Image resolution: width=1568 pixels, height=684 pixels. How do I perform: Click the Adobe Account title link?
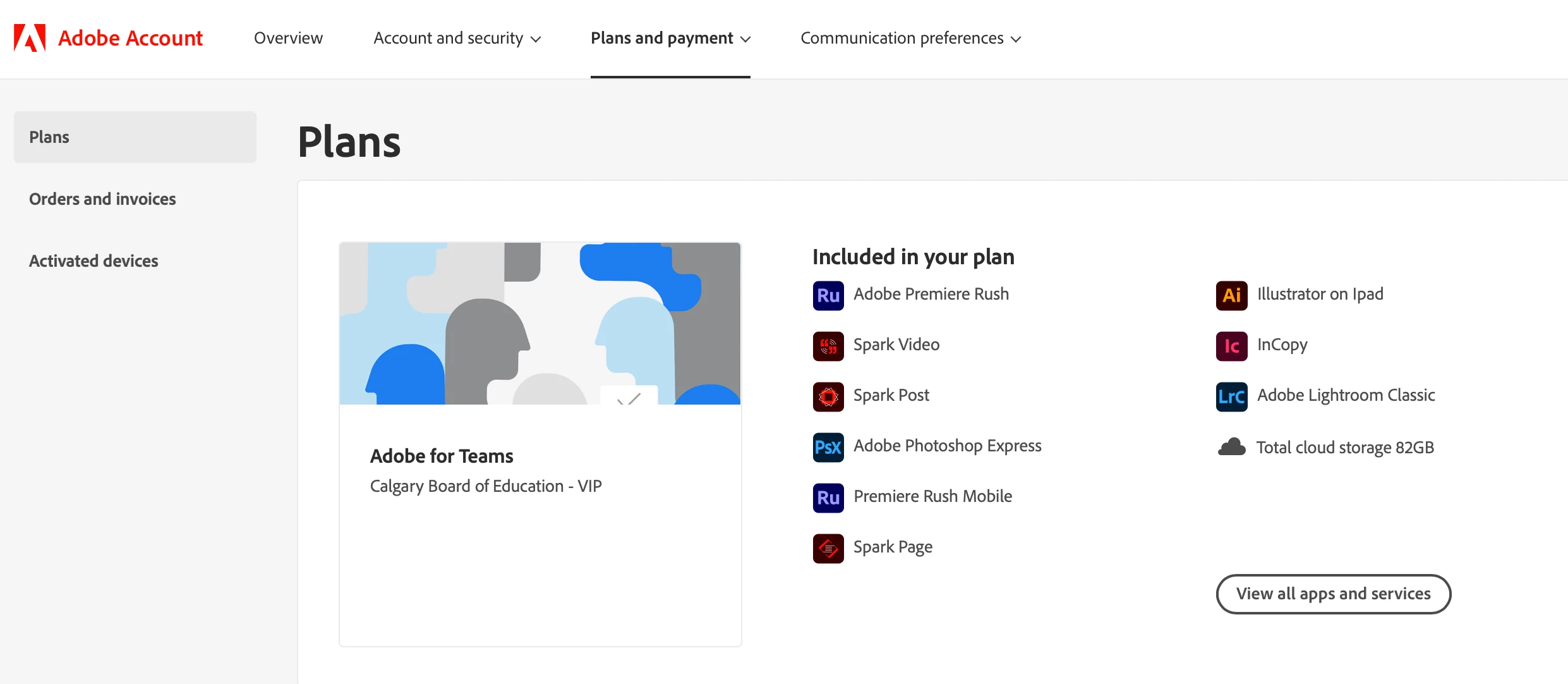coord(130,39)
